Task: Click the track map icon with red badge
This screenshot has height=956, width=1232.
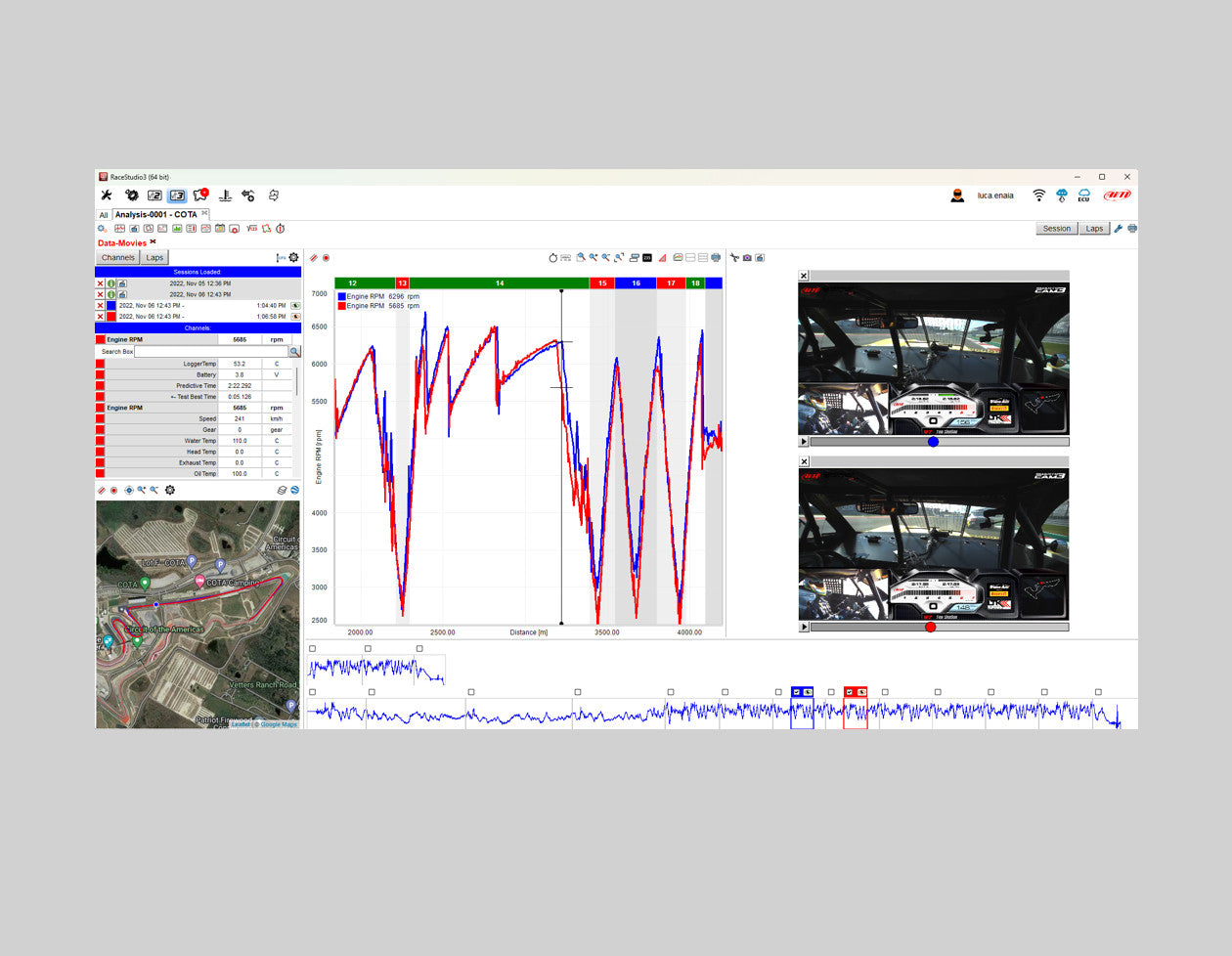Action: coord(200,196)
